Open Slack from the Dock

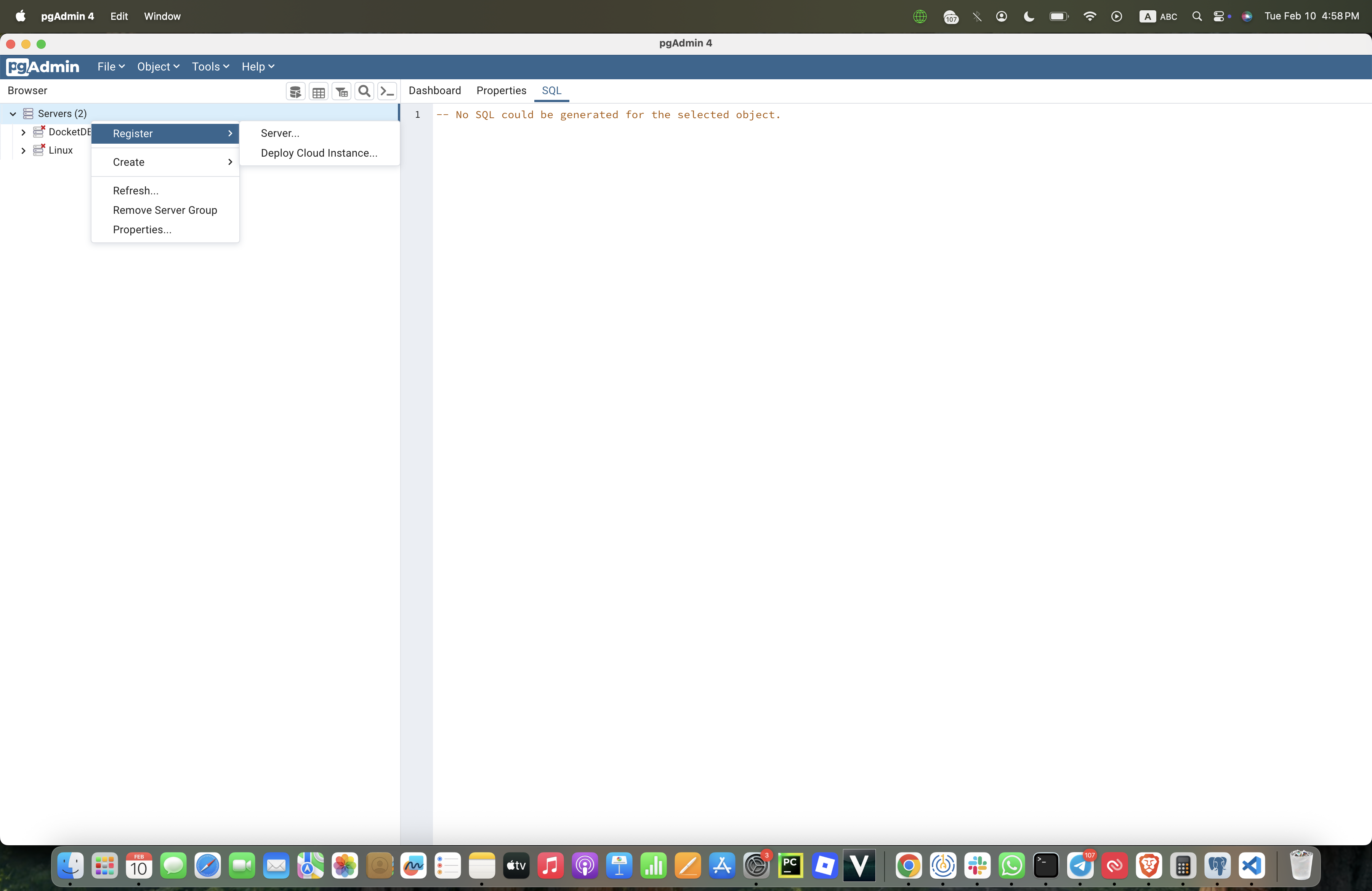tap(977, 865)
